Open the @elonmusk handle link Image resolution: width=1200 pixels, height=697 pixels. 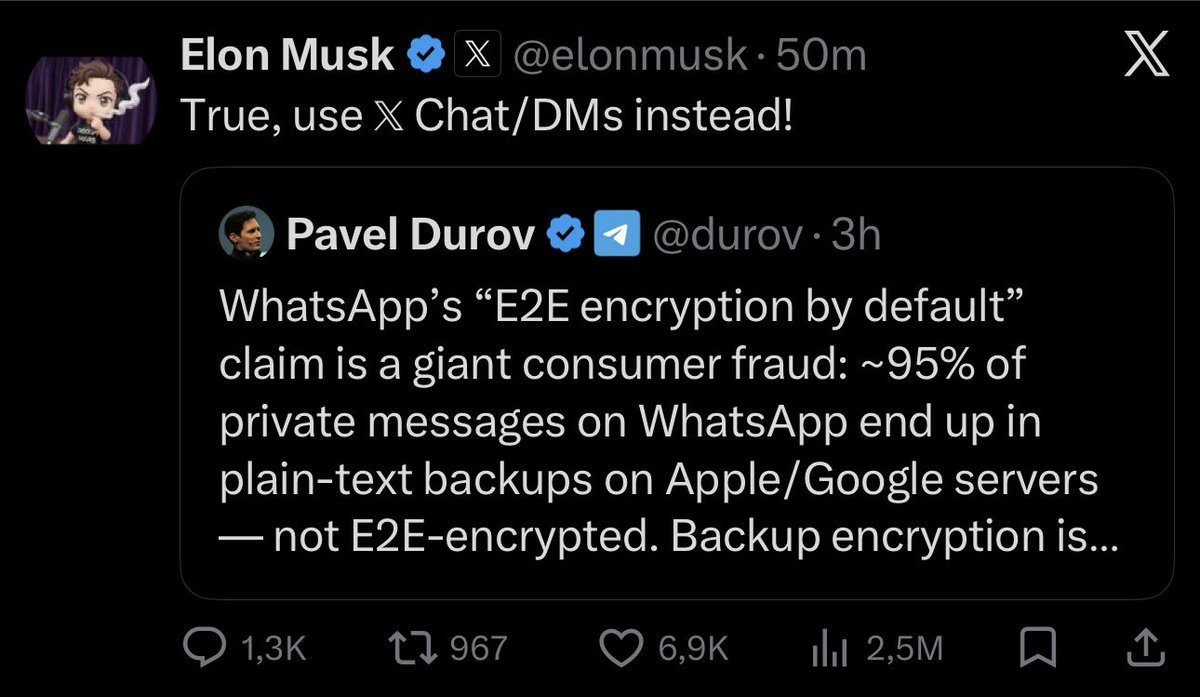pos(630,56)
